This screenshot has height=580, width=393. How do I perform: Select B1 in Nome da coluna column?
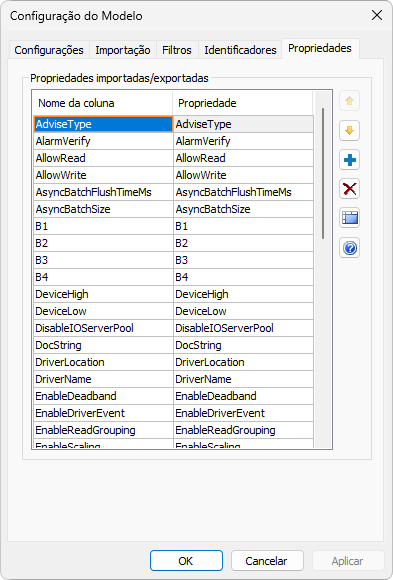(x=103, y=226)
